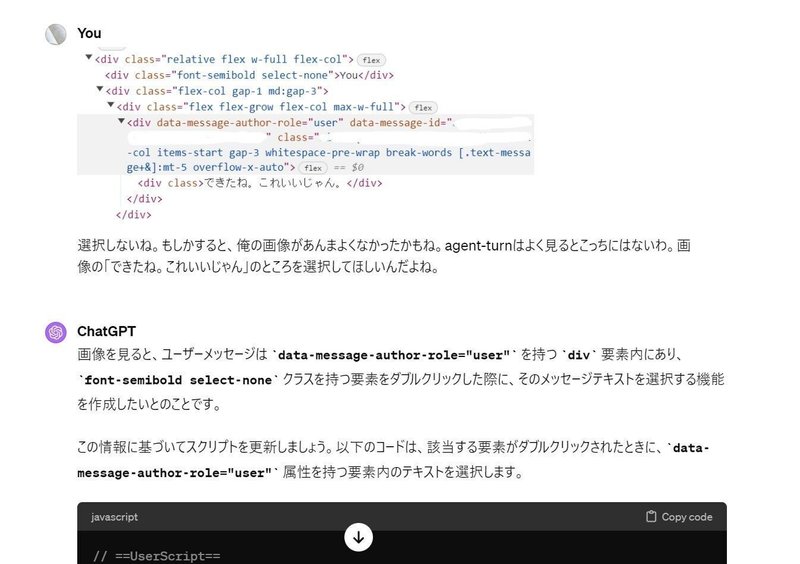
Task: Click the clipboard icon beside Copy code
Action: coord(651,517)
